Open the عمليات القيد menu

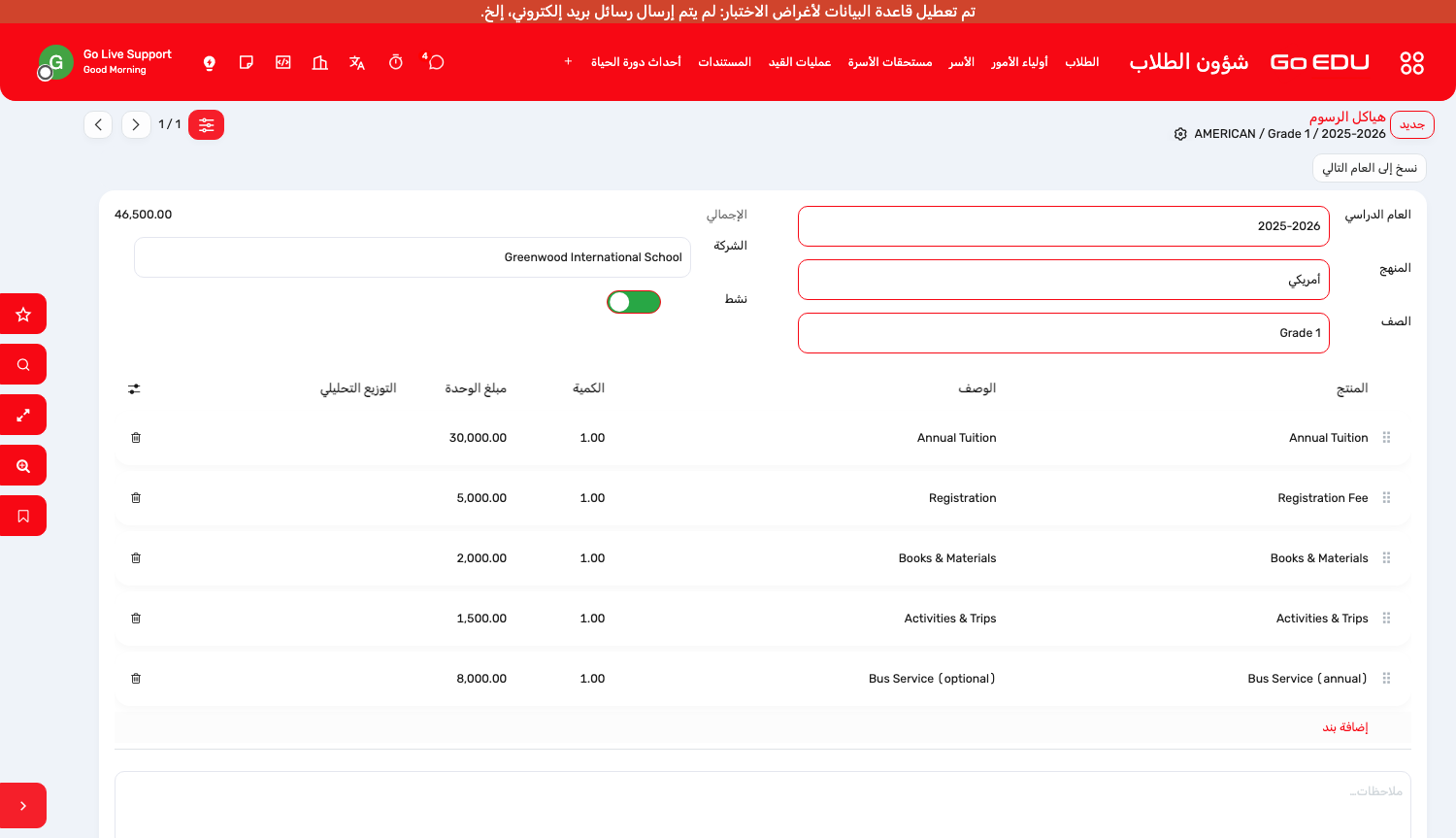tap(800, 62)
